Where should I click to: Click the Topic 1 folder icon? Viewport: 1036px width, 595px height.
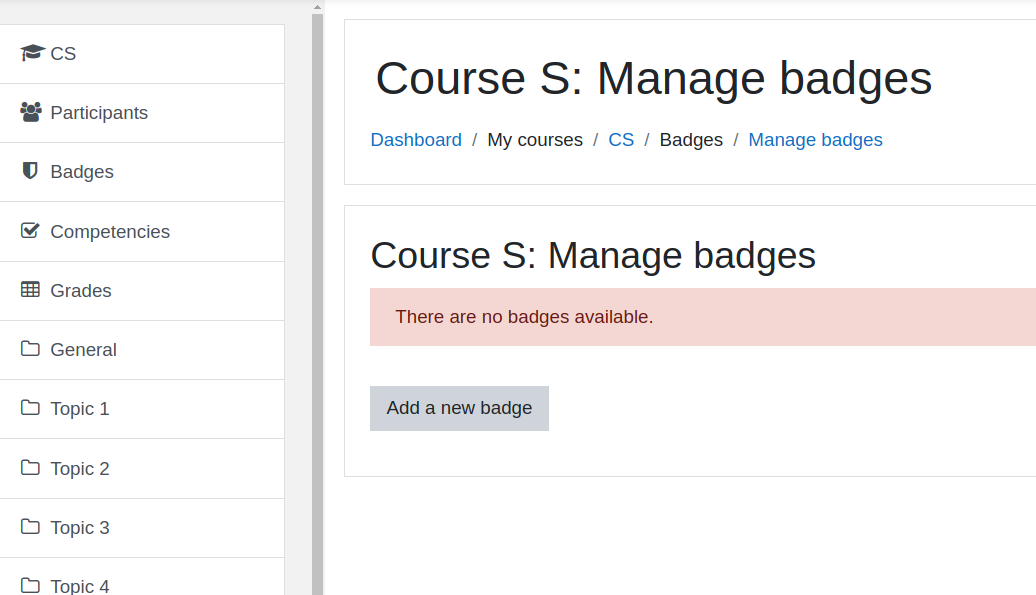pos(30,407)
